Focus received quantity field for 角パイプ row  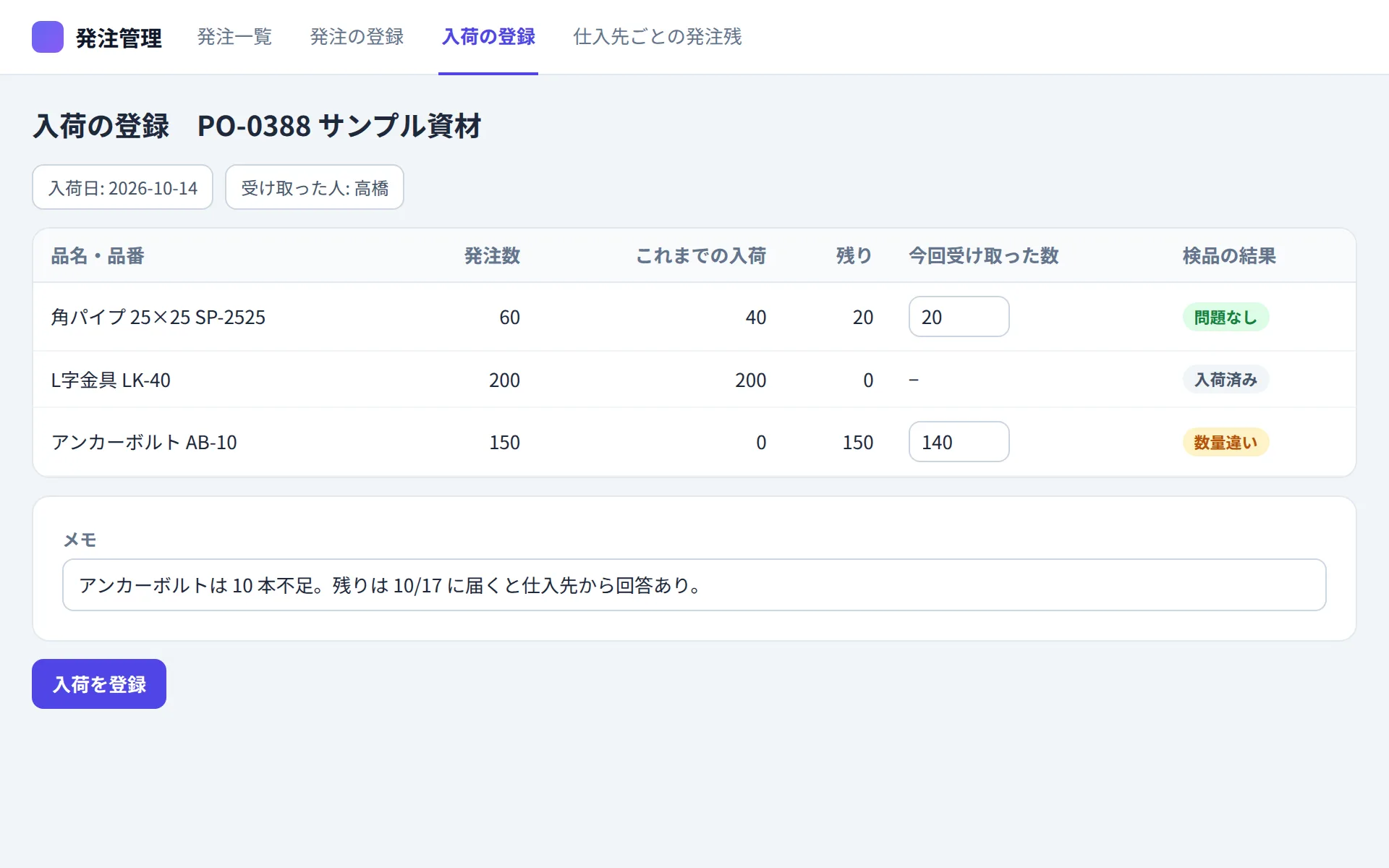pyautogui.click(x=959, y=317)
